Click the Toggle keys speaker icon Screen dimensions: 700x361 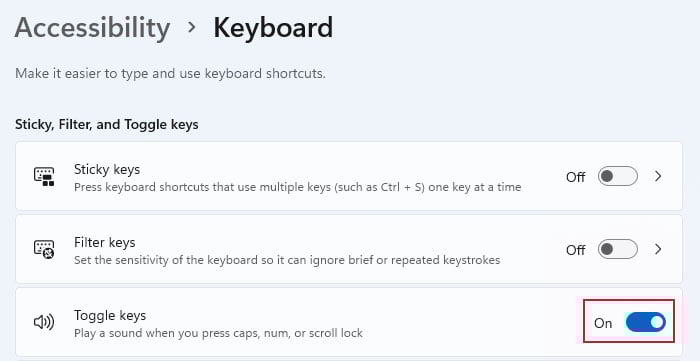point(44,322)
